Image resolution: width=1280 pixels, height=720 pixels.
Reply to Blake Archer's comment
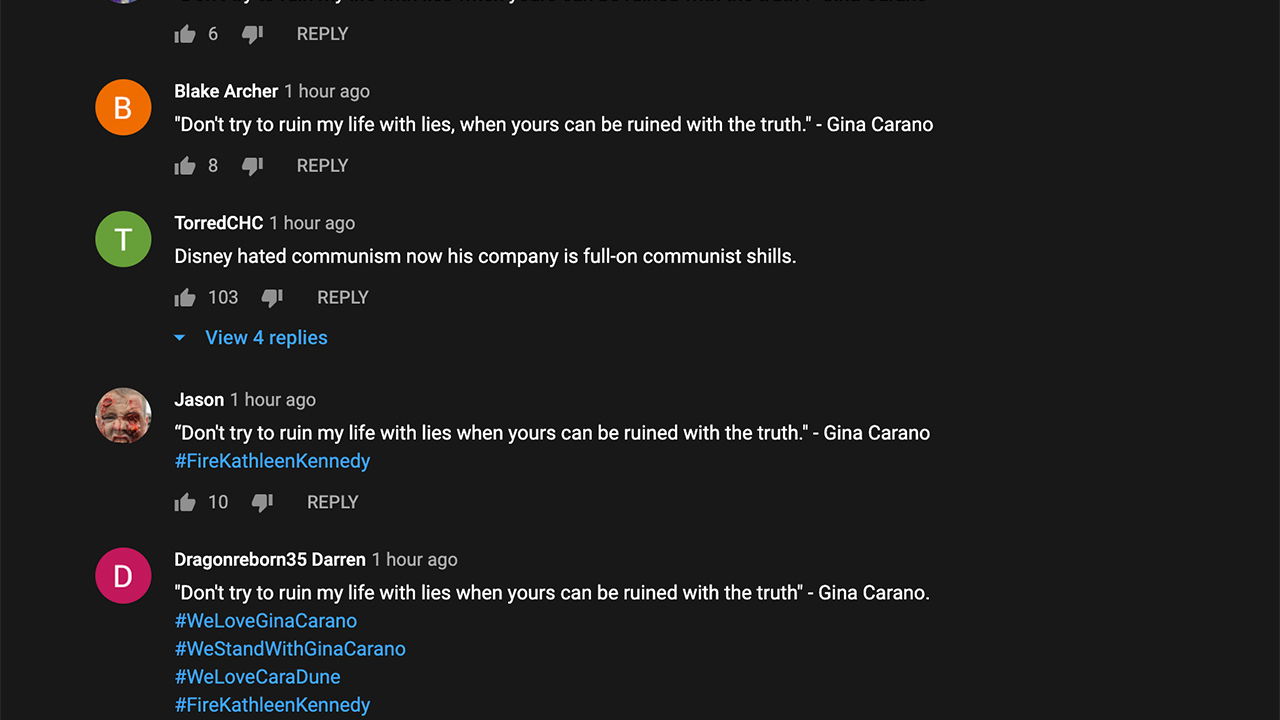(322, 166)
